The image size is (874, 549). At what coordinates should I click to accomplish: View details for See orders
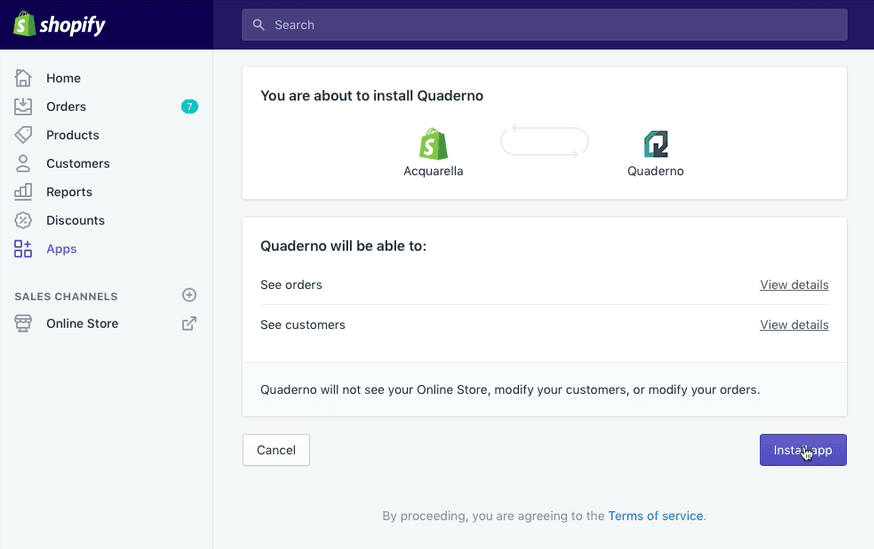pos(794,285)
